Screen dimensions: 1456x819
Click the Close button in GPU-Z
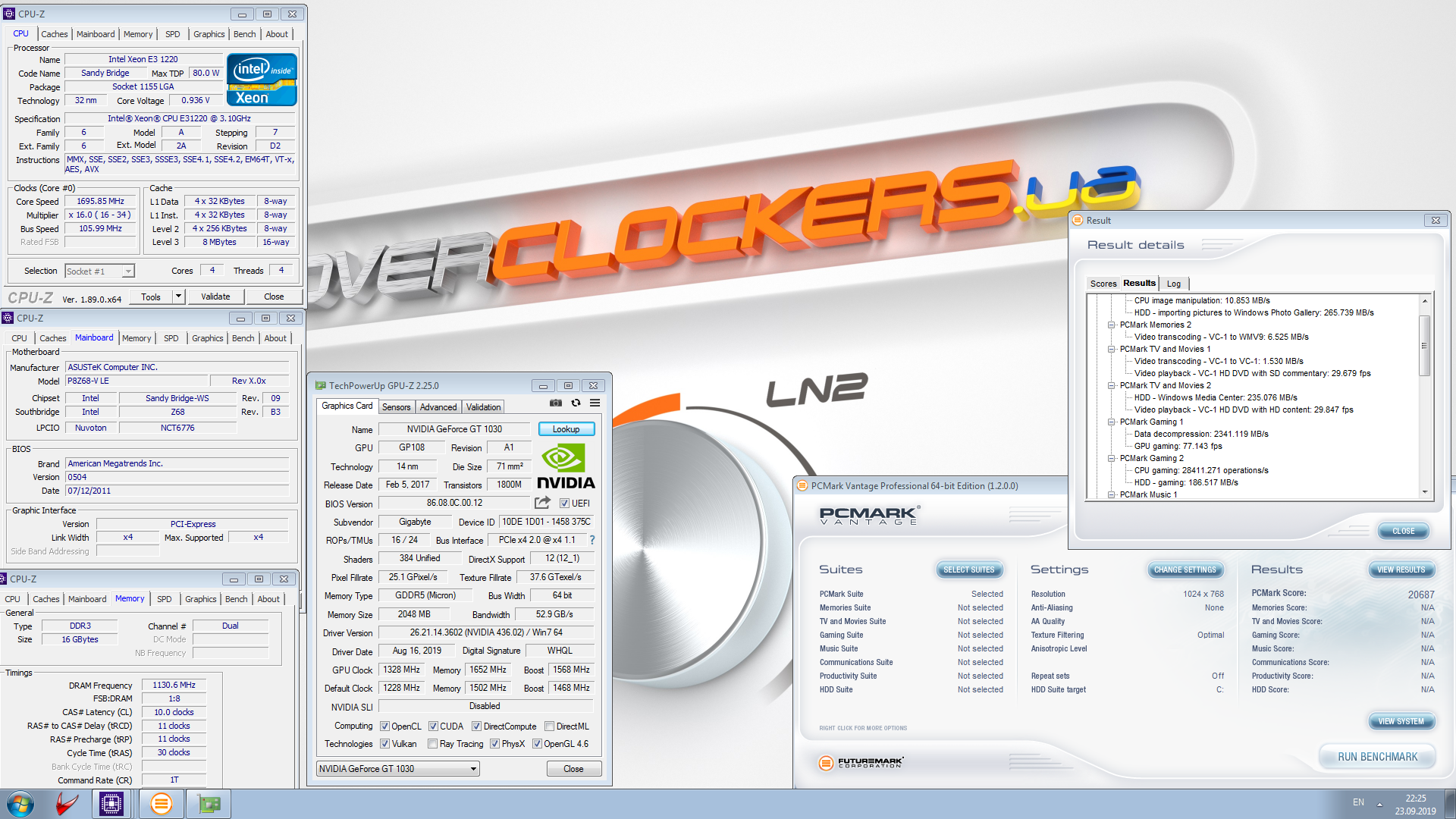[574, 769]
